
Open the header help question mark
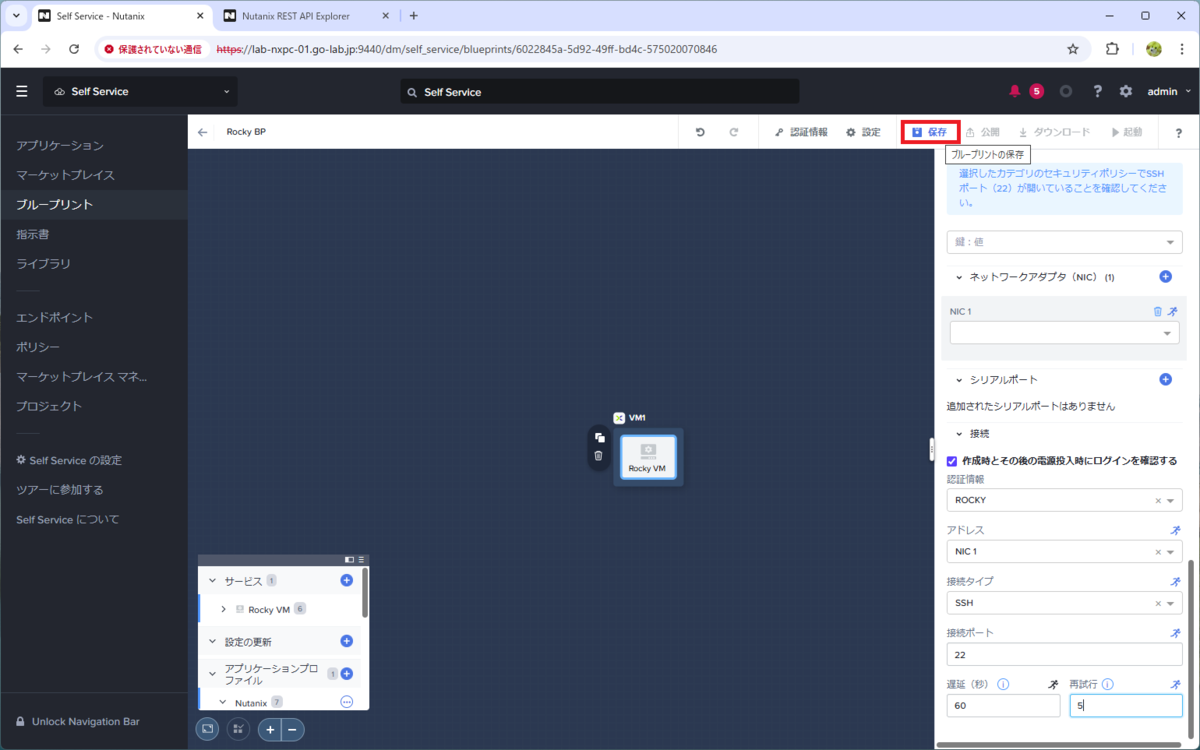(1097, 91)
